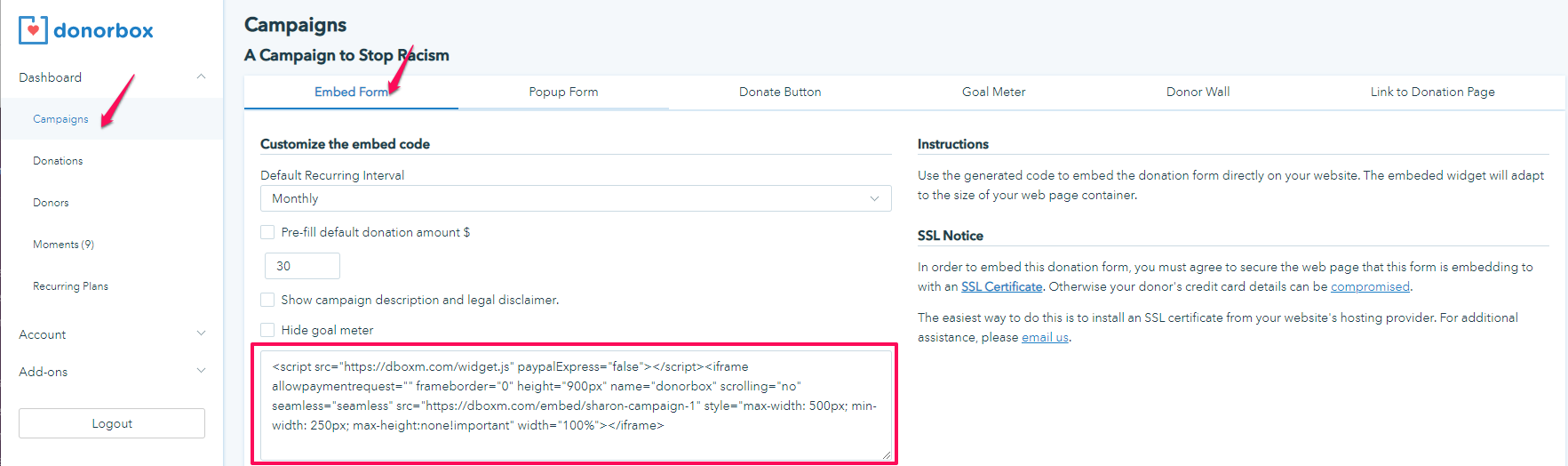This screenshot has width=1568, height=466.
Task: Follow the SSL Certificate link
Action: coord(1001,286)
